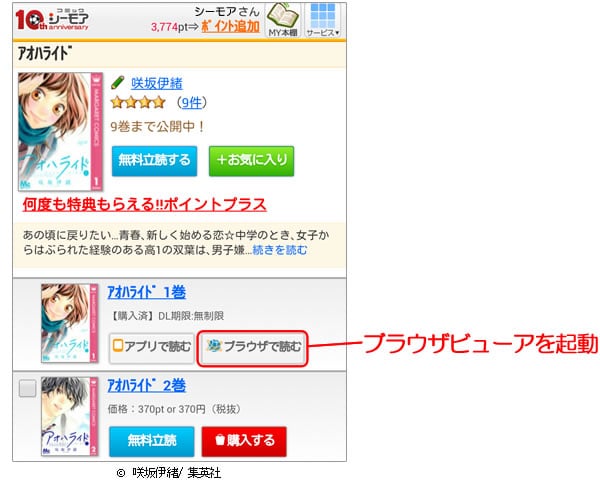
Task: Click the star rating icons
Action: 138,103
